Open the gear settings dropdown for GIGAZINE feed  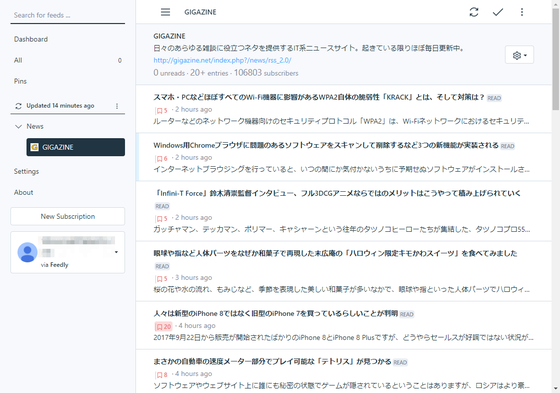coord(519,55)
